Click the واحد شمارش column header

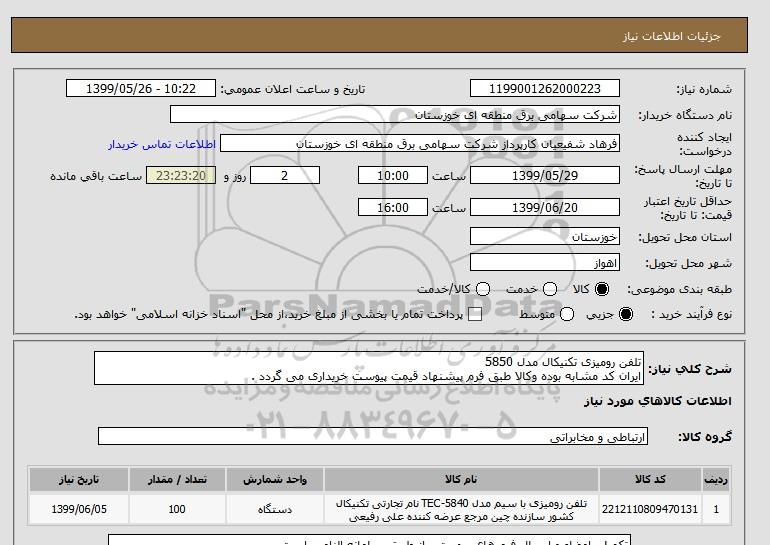[275, 479]
